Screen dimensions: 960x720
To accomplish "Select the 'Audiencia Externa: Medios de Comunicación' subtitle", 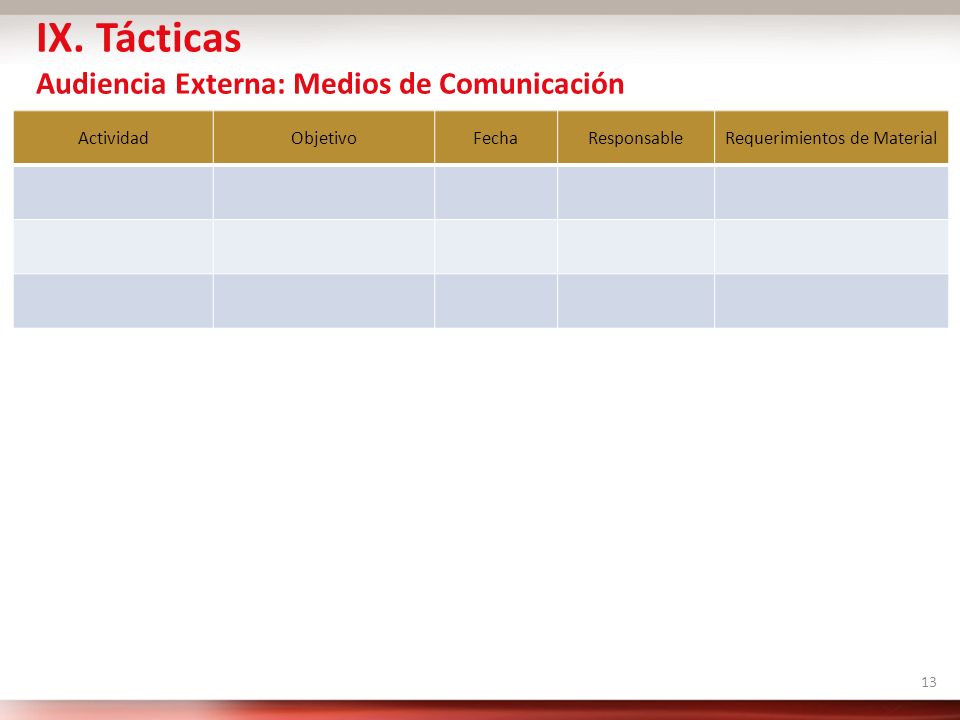I will 330,84.
